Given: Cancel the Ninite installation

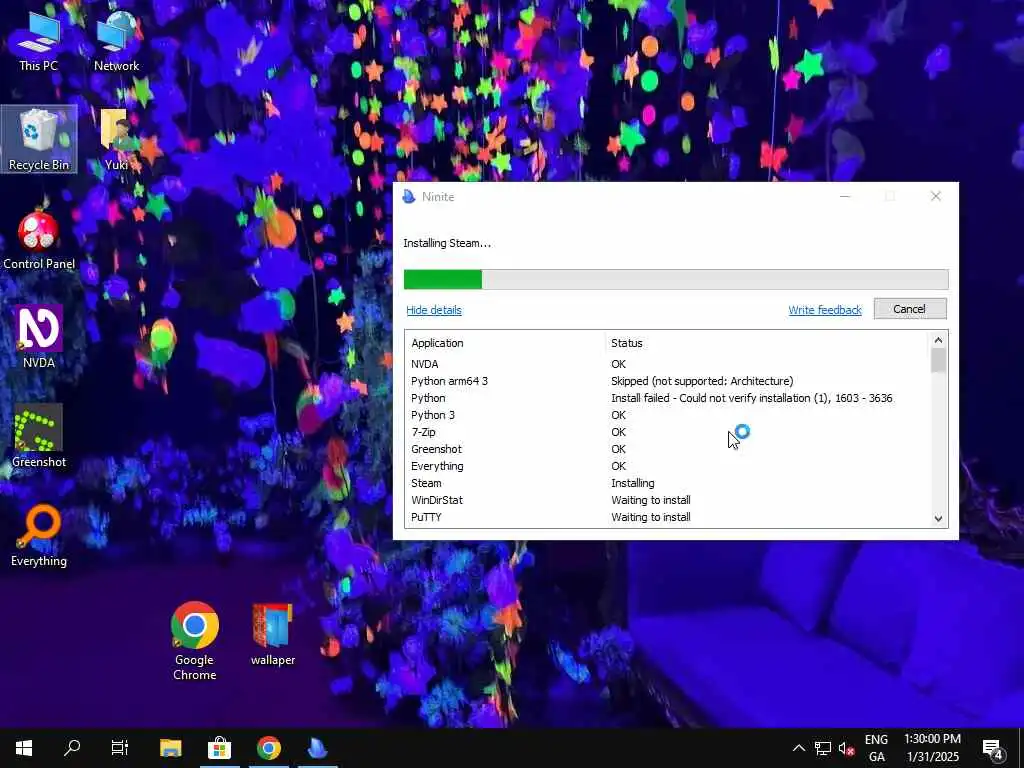Looking at the screenshot, I should click(910, 309).
